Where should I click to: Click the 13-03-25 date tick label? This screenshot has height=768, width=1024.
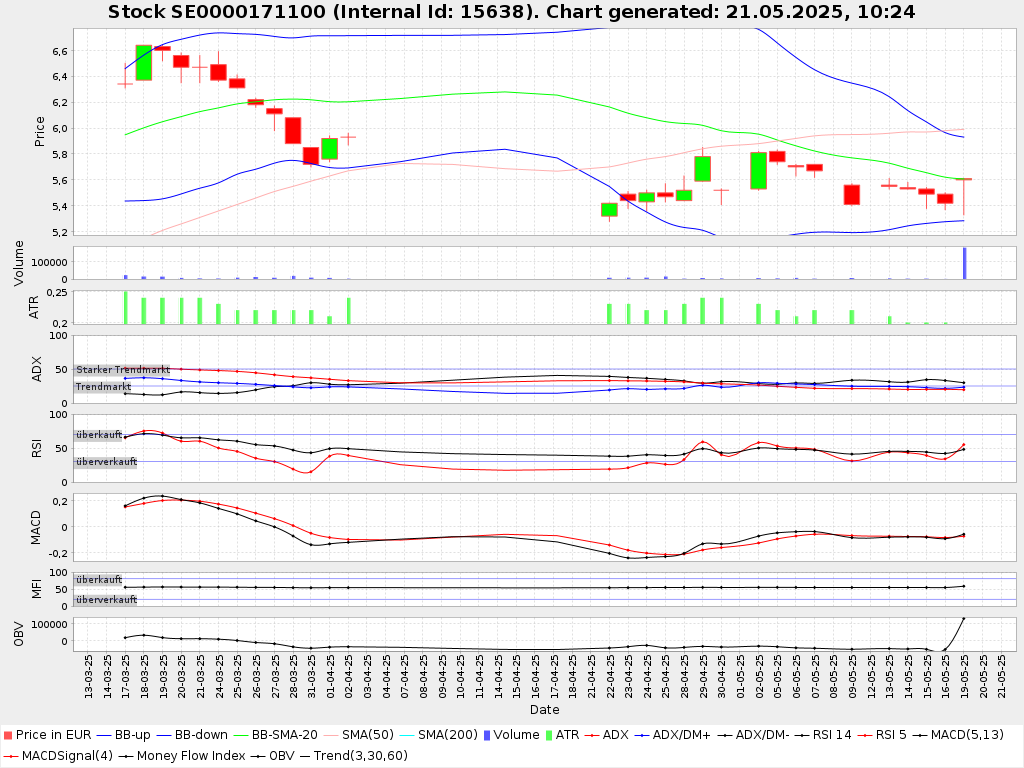[x=89, y=677]
